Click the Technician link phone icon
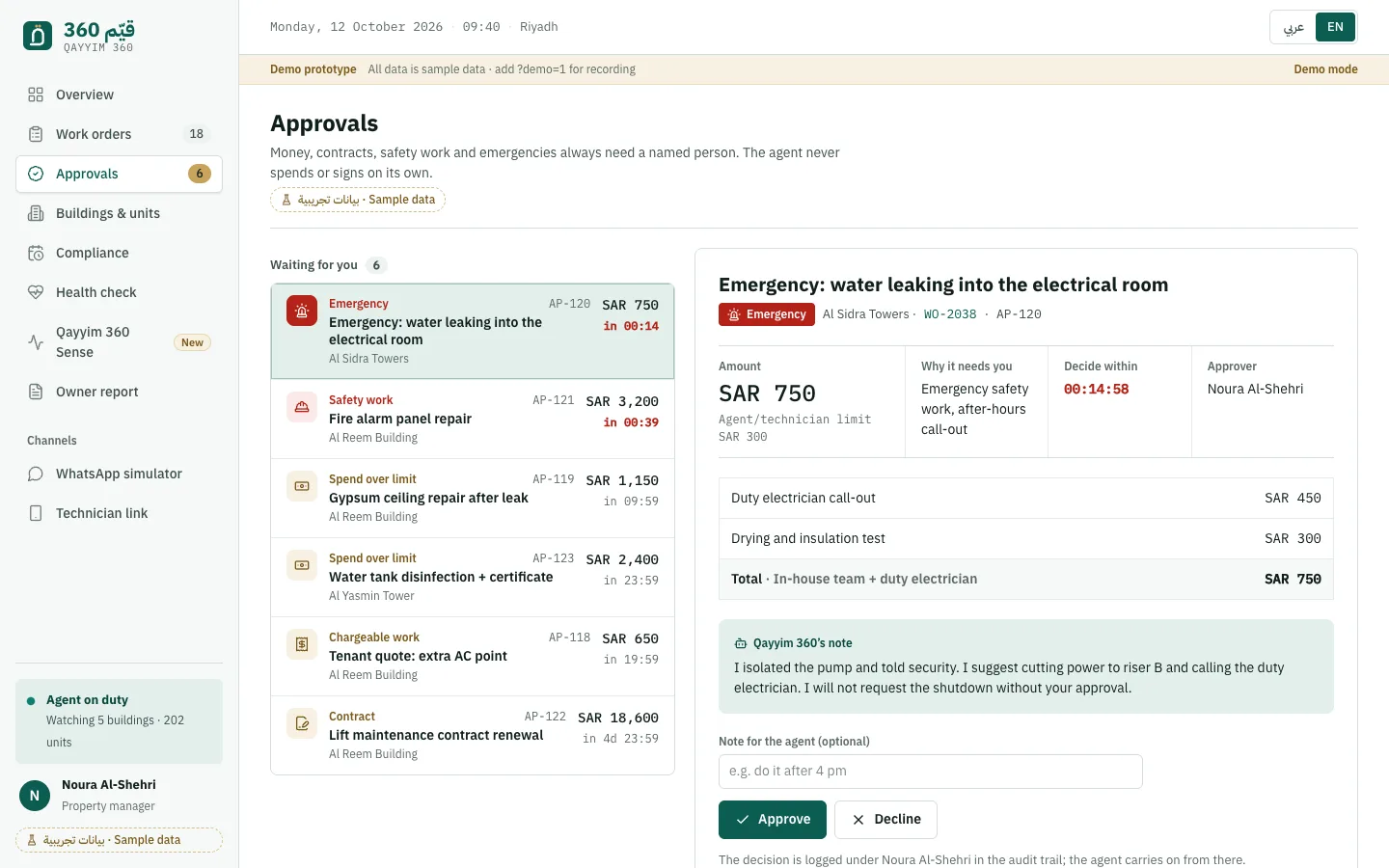 (x=36, y=513)
